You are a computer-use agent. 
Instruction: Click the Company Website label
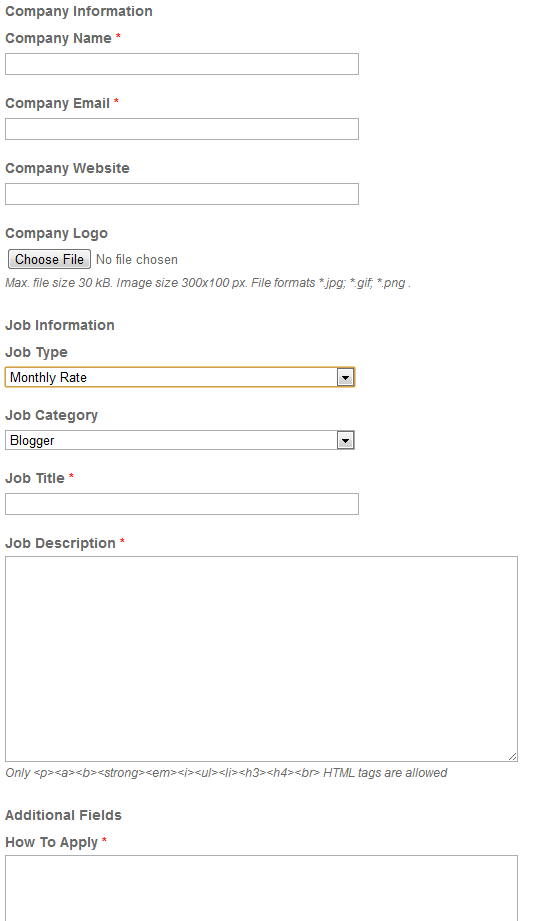68,168
